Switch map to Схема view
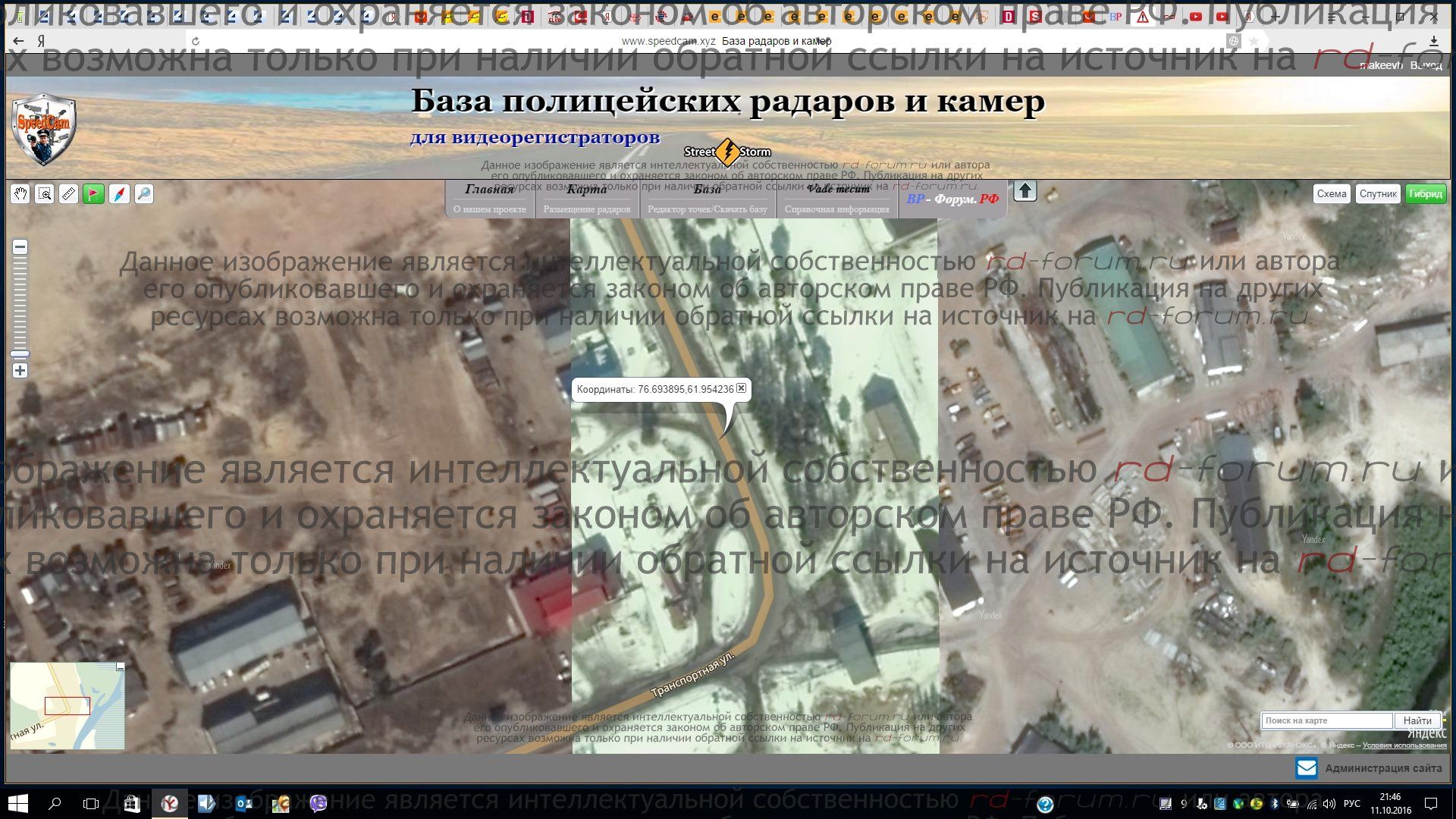Image resolution: width=1456 pixels, height=819 pixels. tap(1331, 194)
